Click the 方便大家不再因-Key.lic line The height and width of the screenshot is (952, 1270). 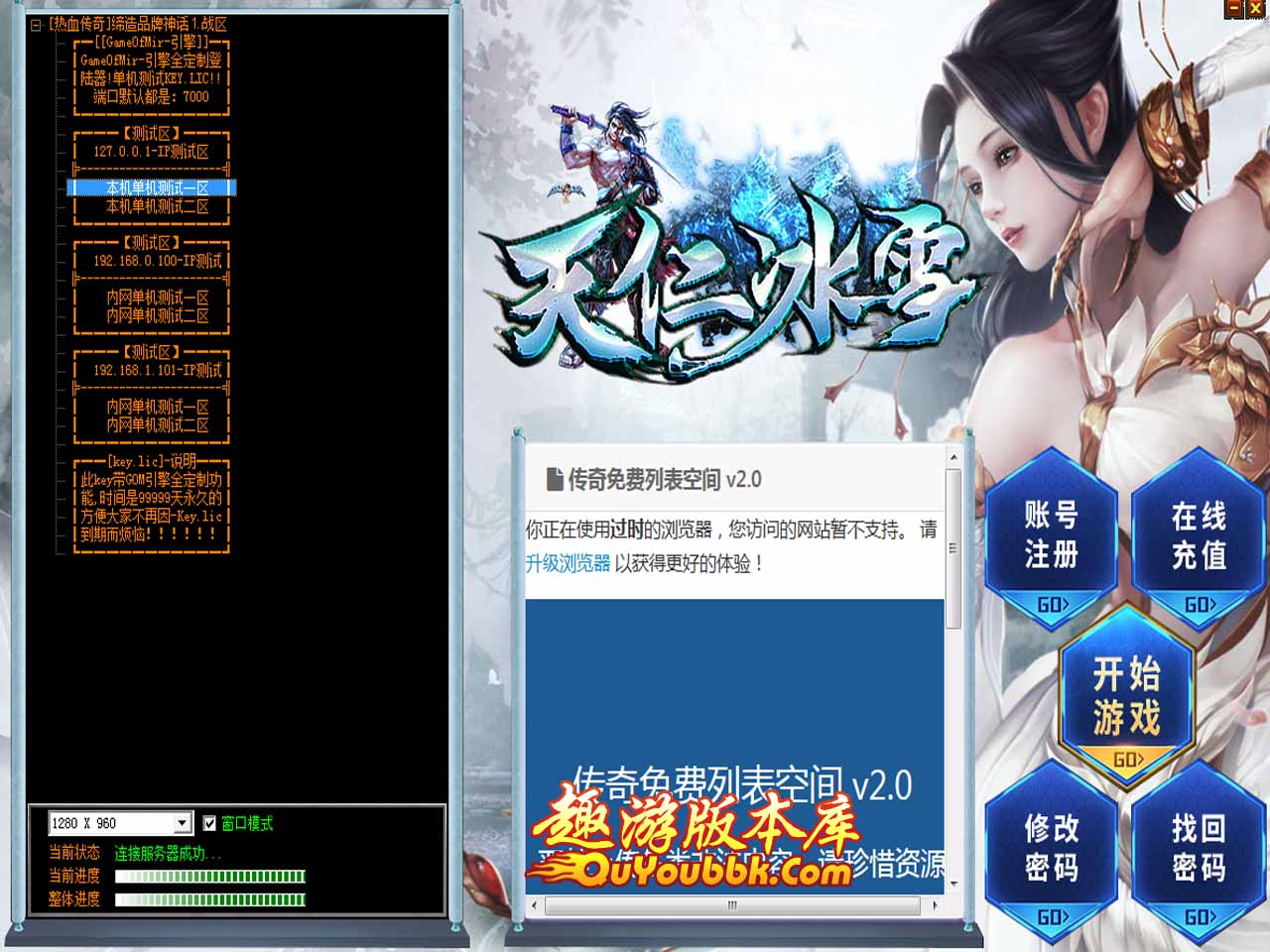(152, 516)
